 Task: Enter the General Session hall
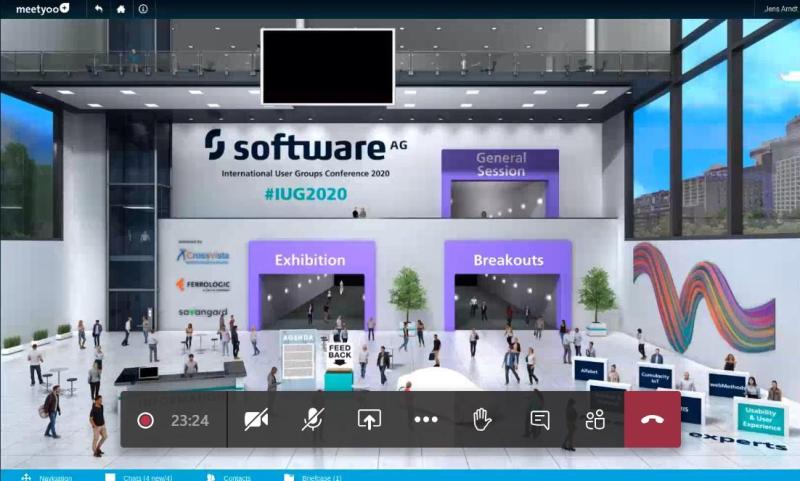[500, 184]
